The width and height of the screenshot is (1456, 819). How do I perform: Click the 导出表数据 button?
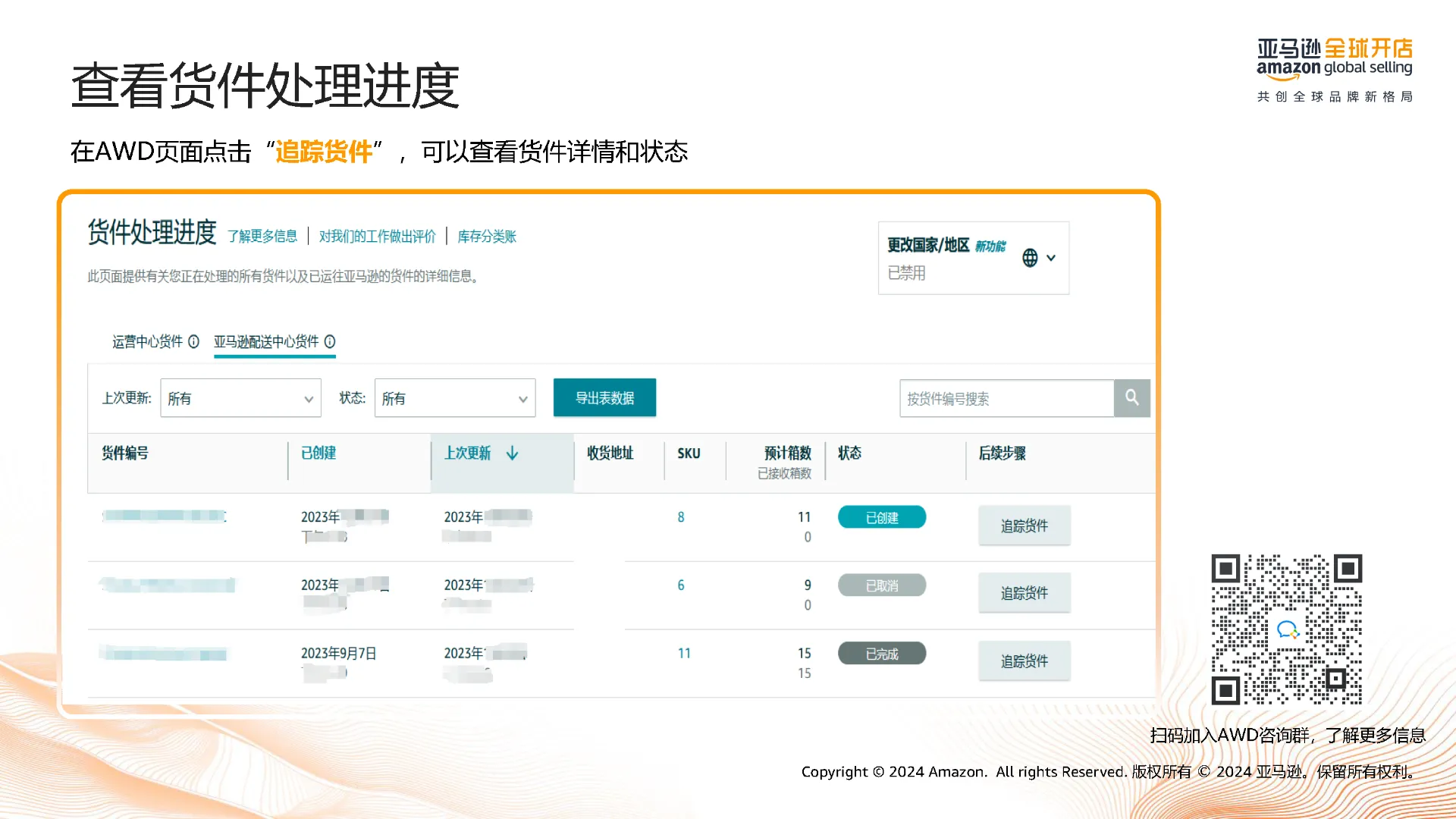604,398
